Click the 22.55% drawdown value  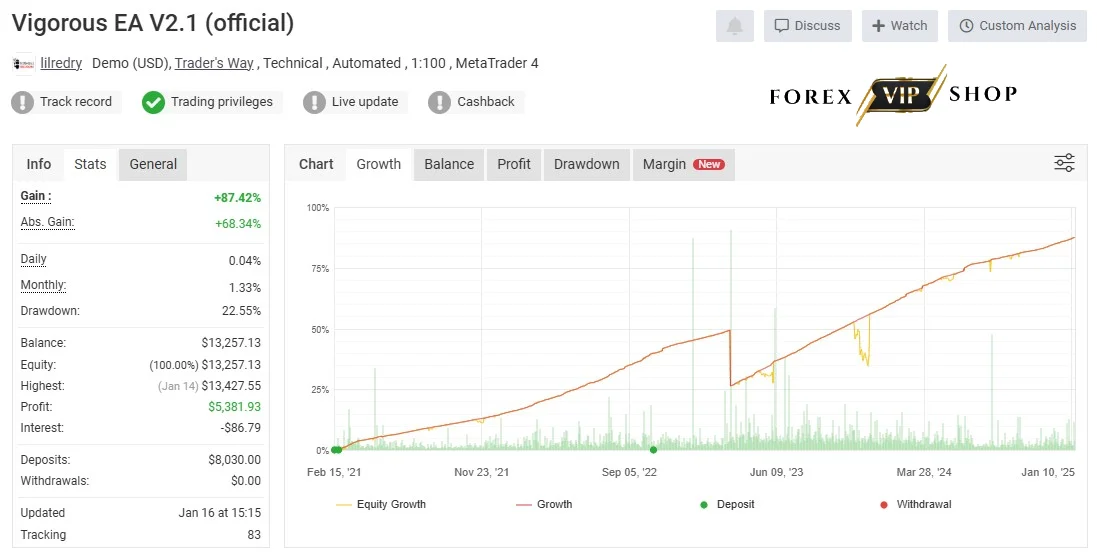(241, 311)
